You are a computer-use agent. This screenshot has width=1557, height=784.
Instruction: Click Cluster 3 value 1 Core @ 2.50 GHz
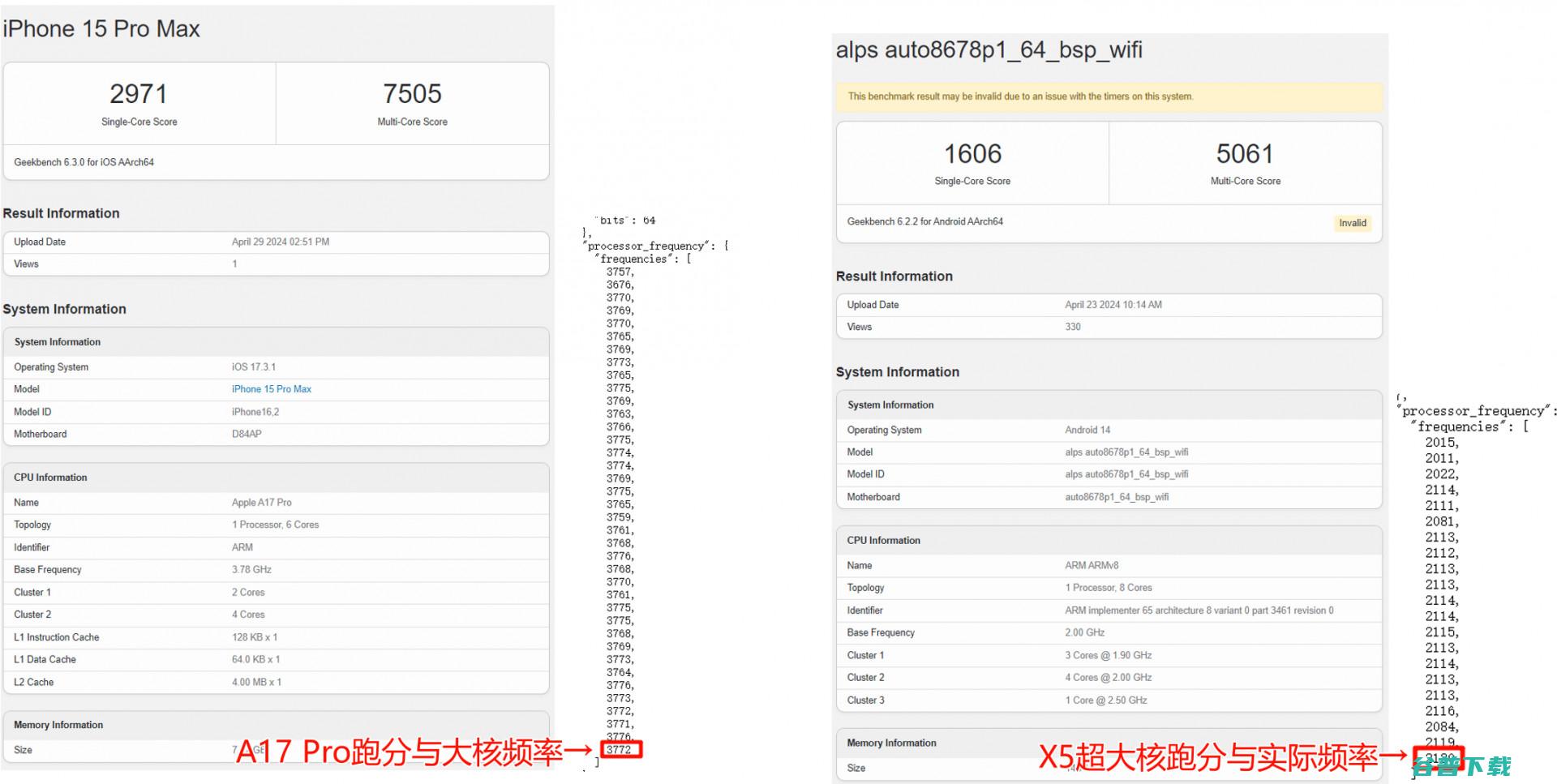[x=1106, y=700]
